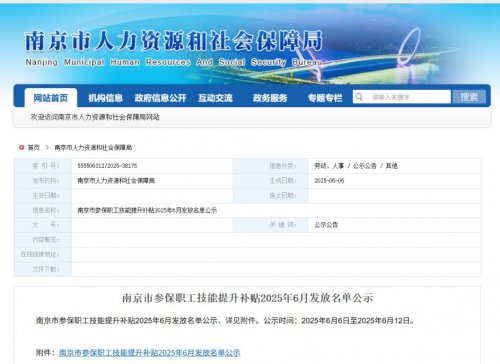Viewport: 500px width, 364px height.
Task: Open the 机构信息 menu
Action: pyautogui.click(x=106, y=98)
